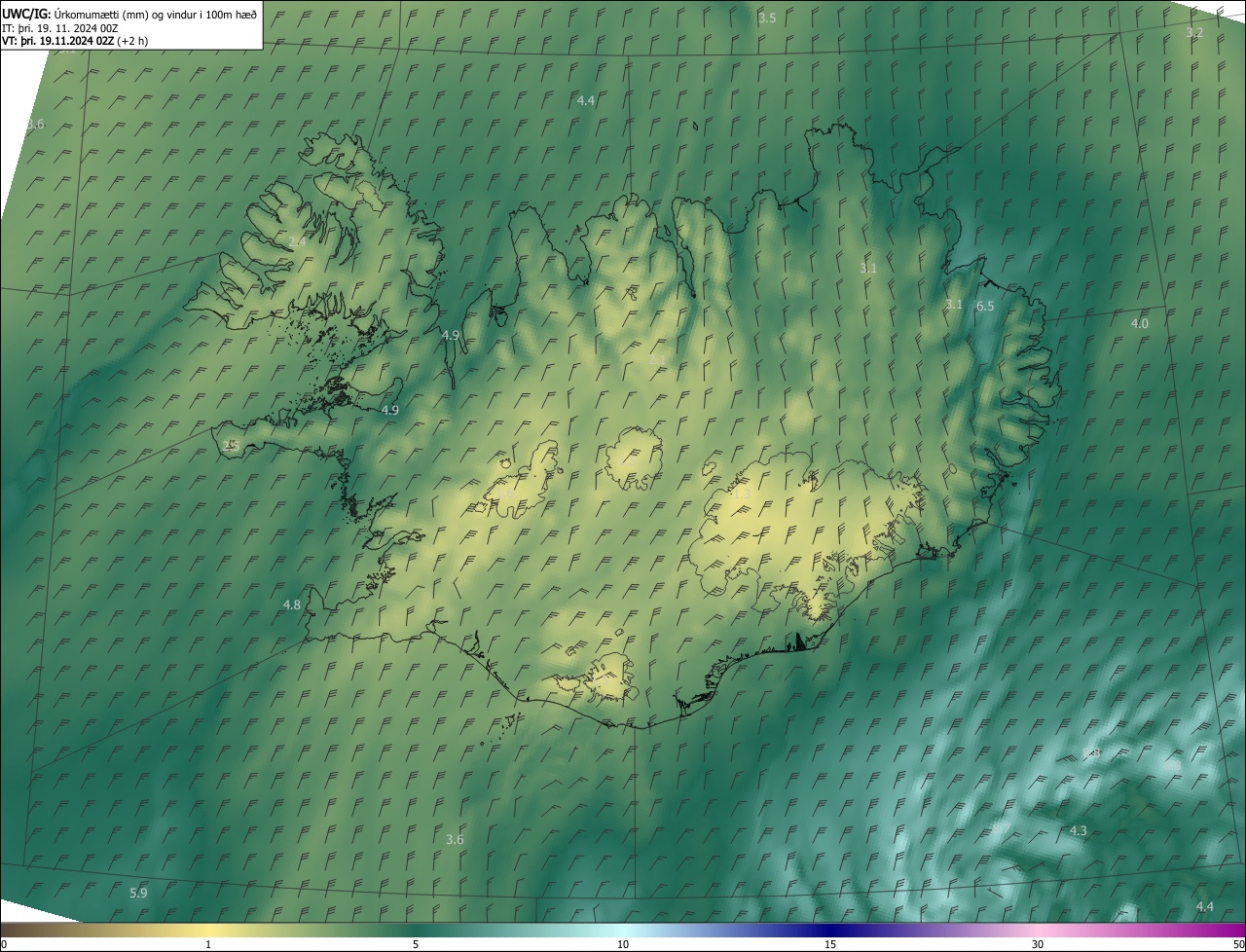Click the 1.6 value on the Langjökull glacier
The image size is (1246, 952).
pyautogui.click(x=505, y=493)
